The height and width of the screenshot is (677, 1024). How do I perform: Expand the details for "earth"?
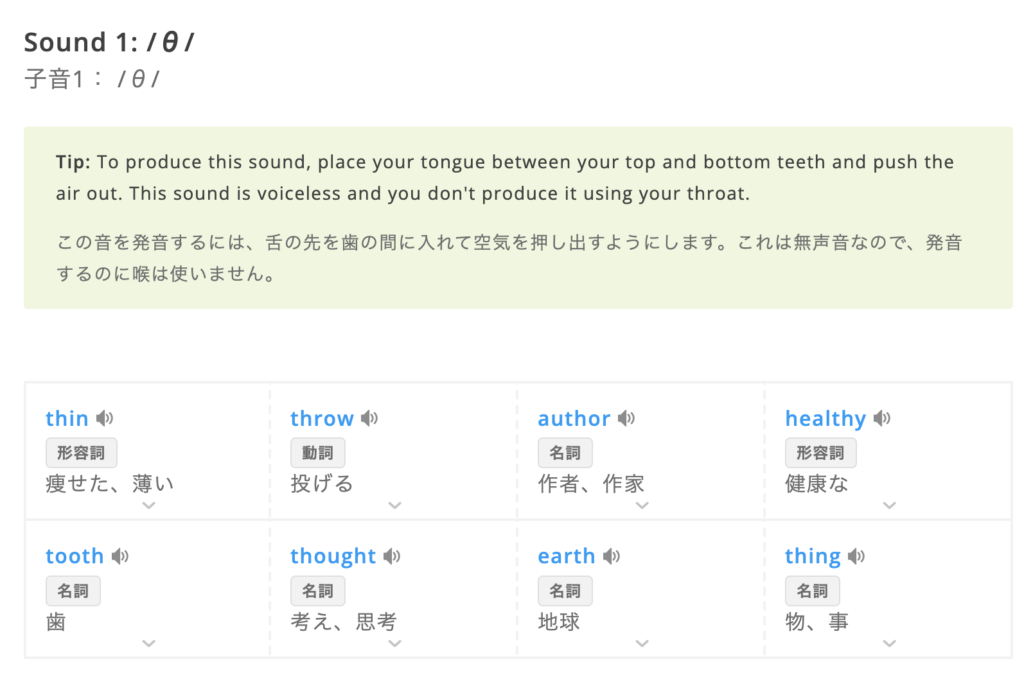point(642,644)
